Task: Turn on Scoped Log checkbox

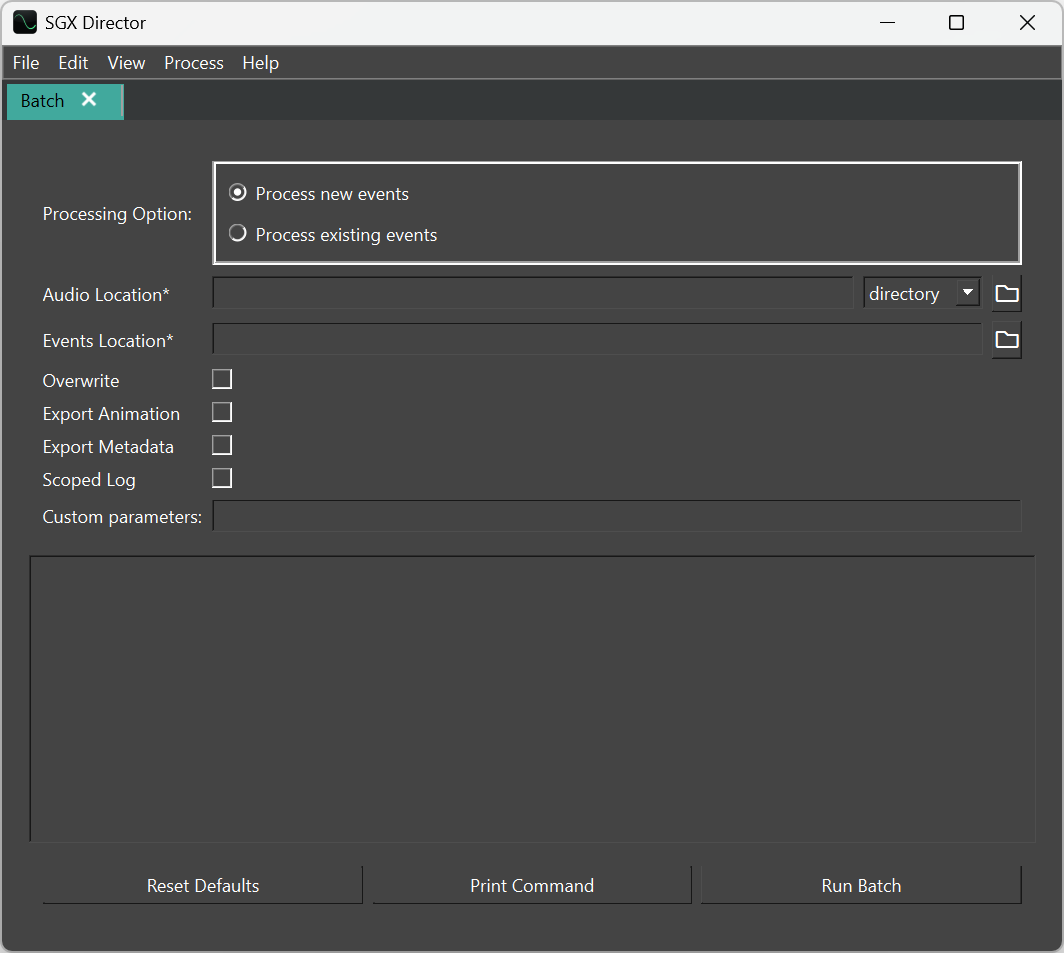Action: click(222, 479)
